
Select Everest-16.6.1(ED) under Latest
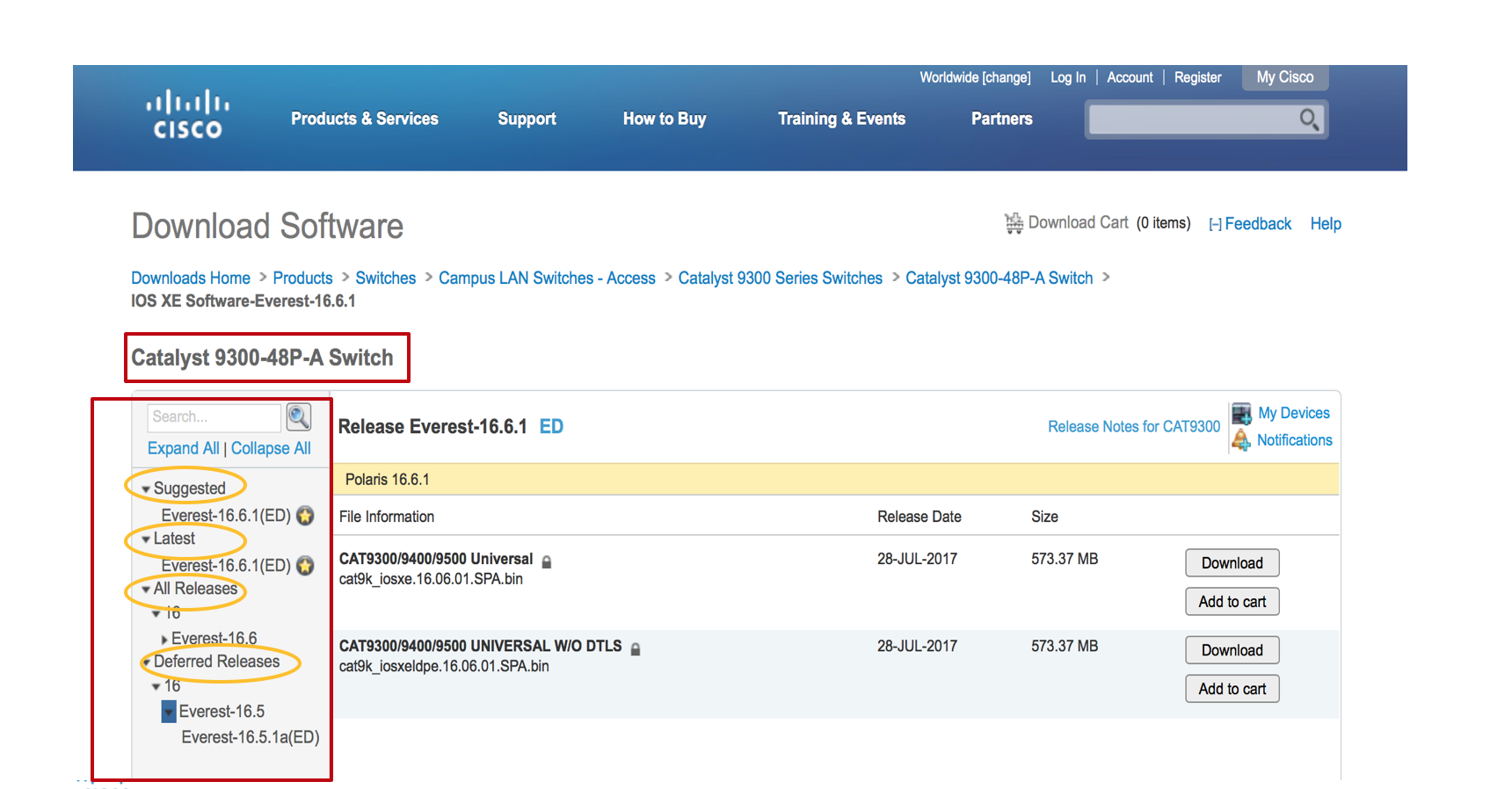click(x=226, y=566)
